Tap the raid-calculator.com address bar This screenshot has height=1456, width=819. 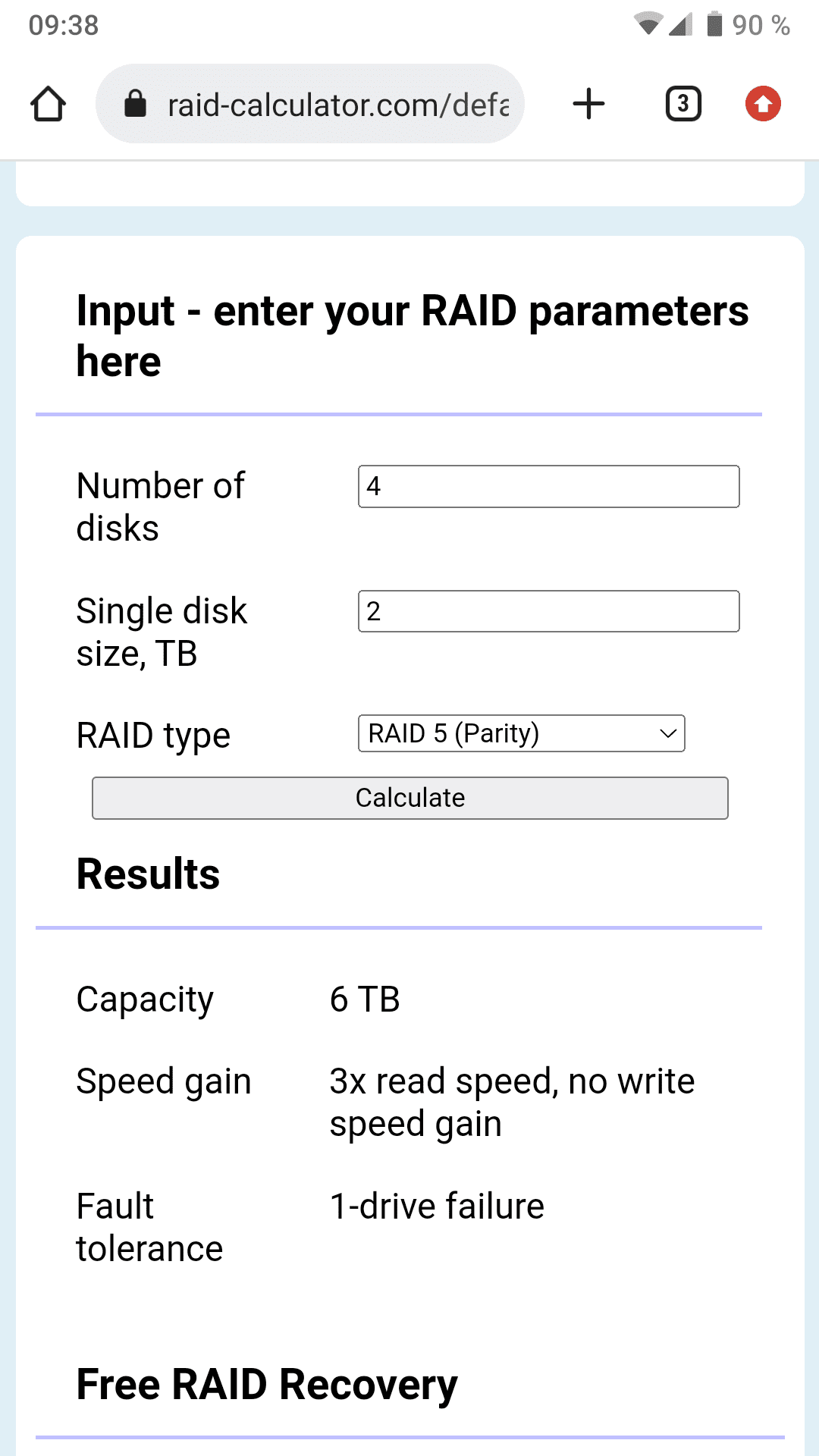tap(309, 104)
